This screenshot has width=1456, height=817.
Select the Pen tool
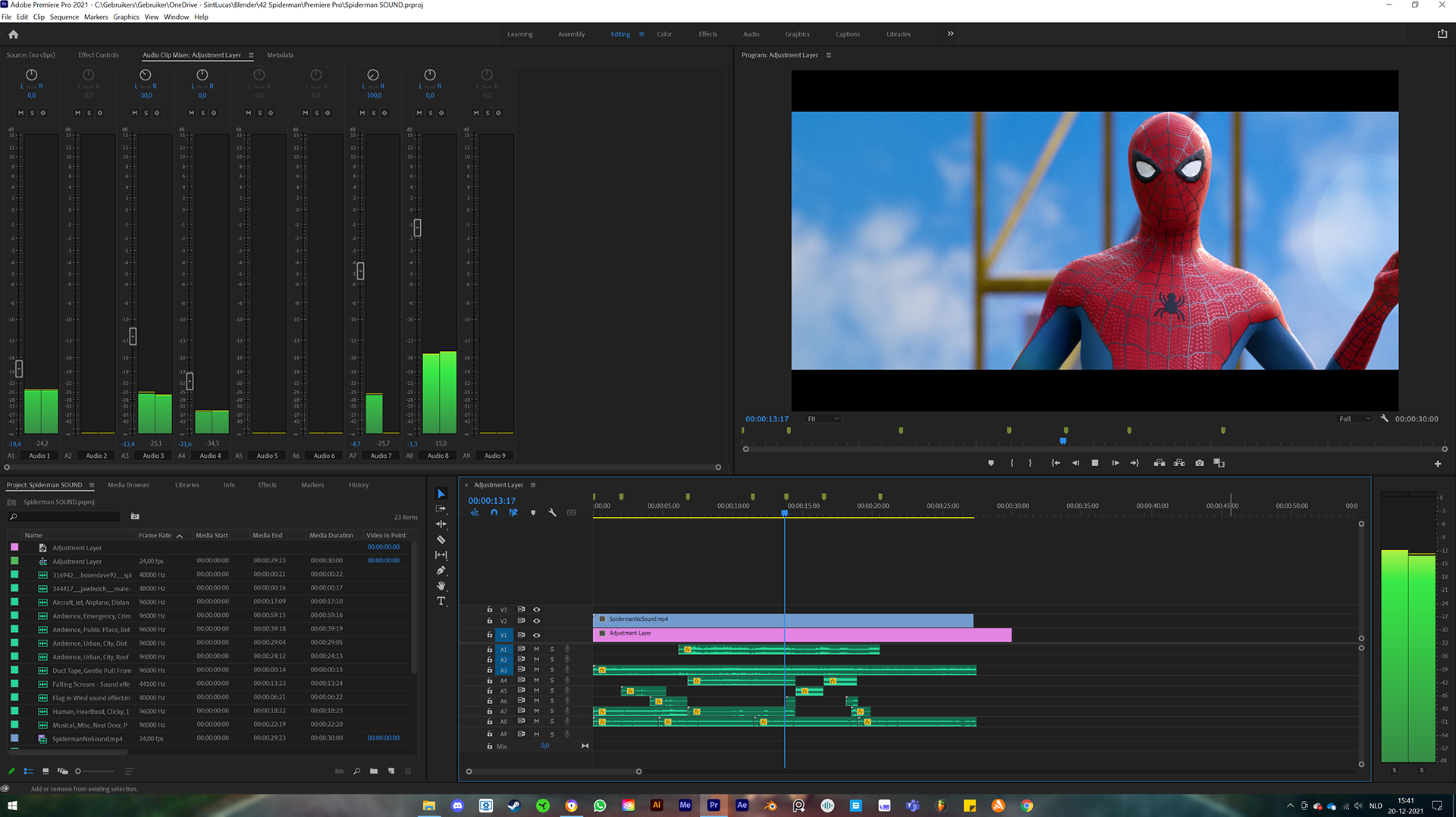point(441,570)
